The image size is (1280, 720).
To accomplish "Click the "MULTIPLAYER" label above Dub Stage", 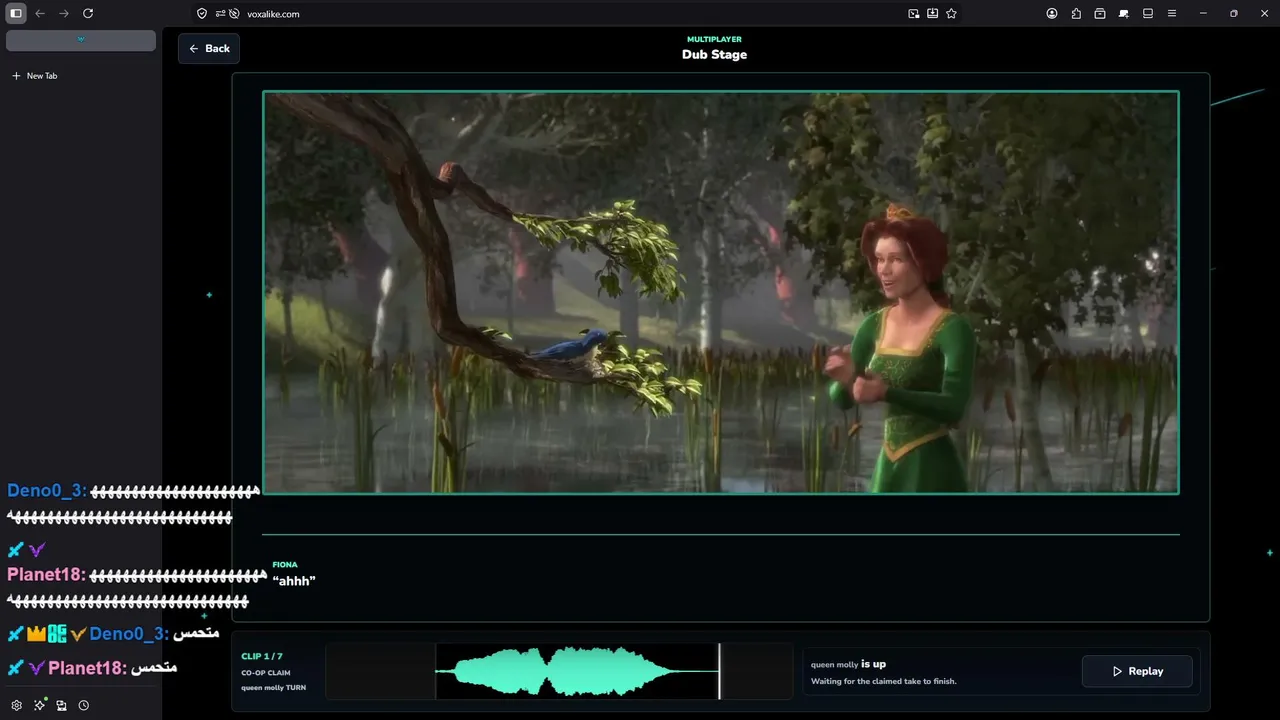I will 714,39.
